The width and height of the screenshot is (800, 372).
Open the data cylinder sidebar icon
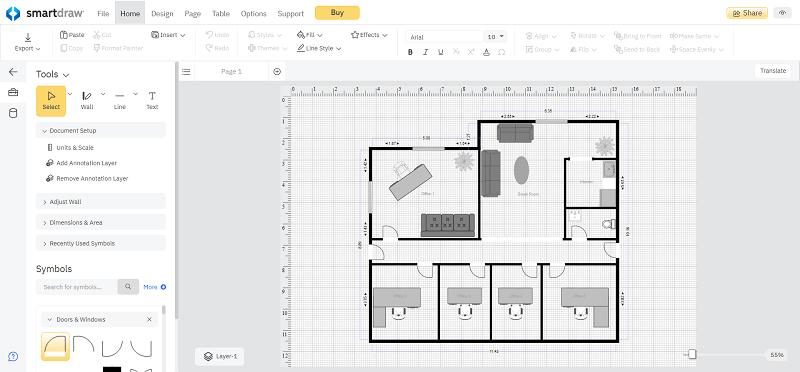coord(13,113)
